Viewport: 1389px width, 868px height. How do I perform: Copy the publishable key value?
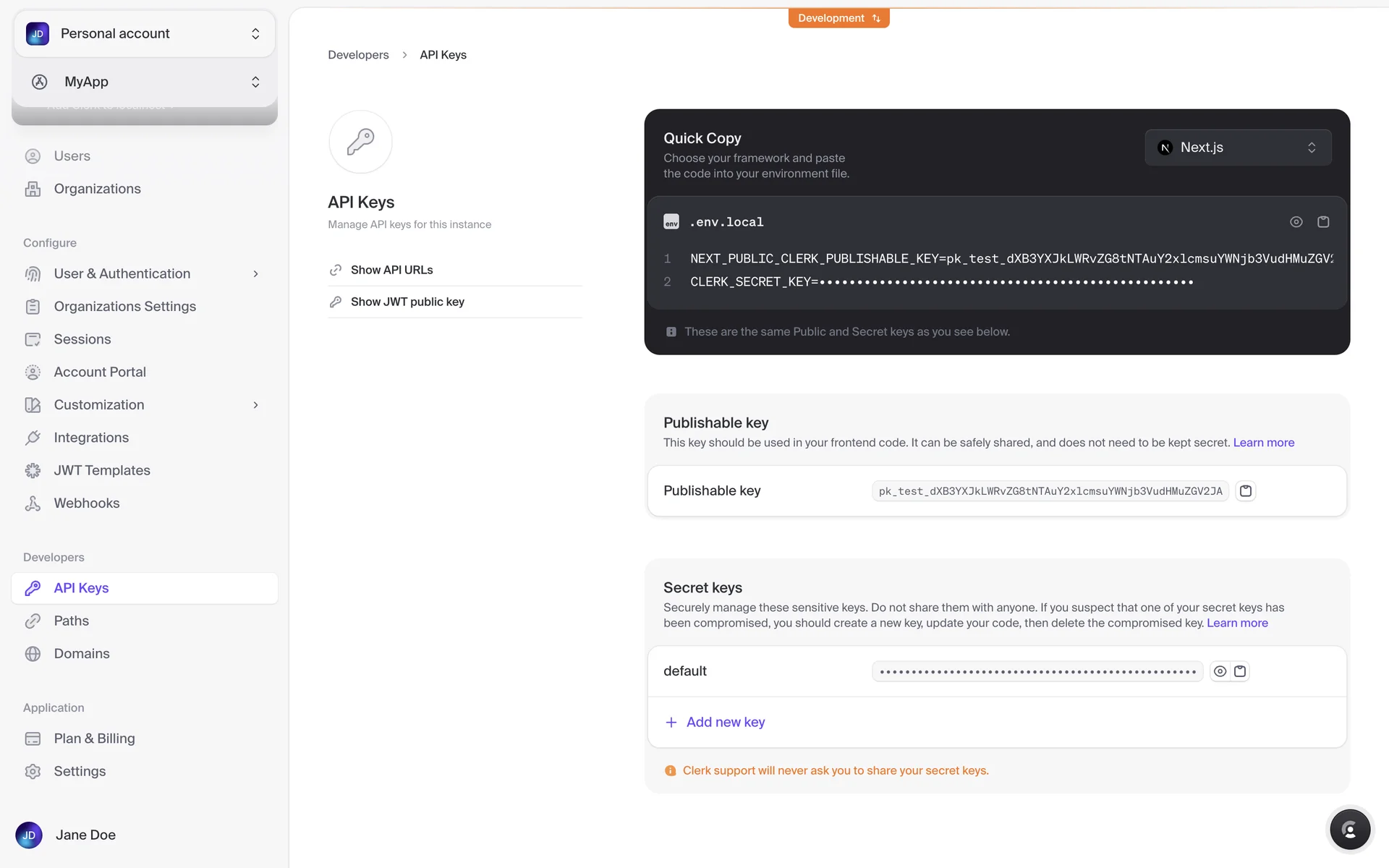[1245, 491]
